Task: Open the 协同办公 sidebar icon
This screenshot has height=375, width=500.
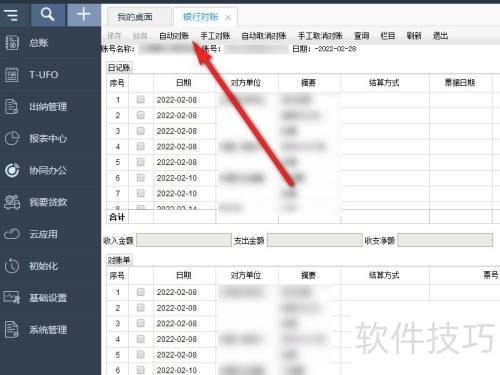Action: pyautogui.click(x=12, y=170)
